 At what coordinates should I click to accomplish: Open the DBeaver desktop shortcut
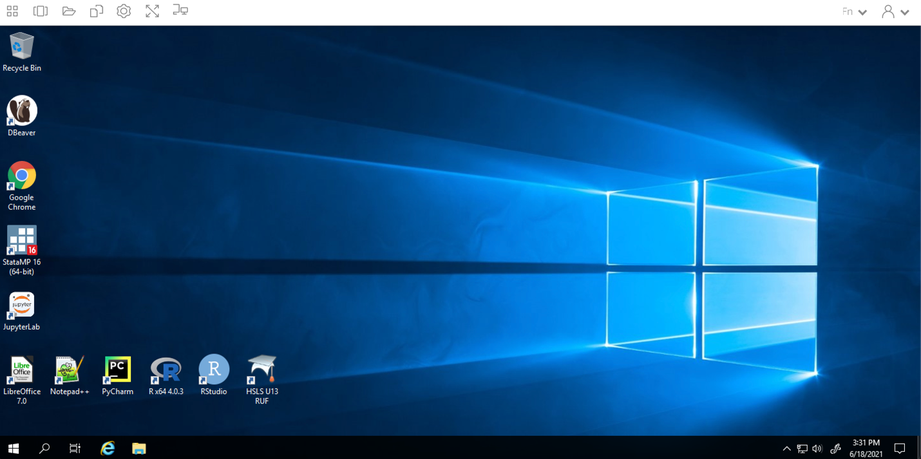[x=21, y=111]
